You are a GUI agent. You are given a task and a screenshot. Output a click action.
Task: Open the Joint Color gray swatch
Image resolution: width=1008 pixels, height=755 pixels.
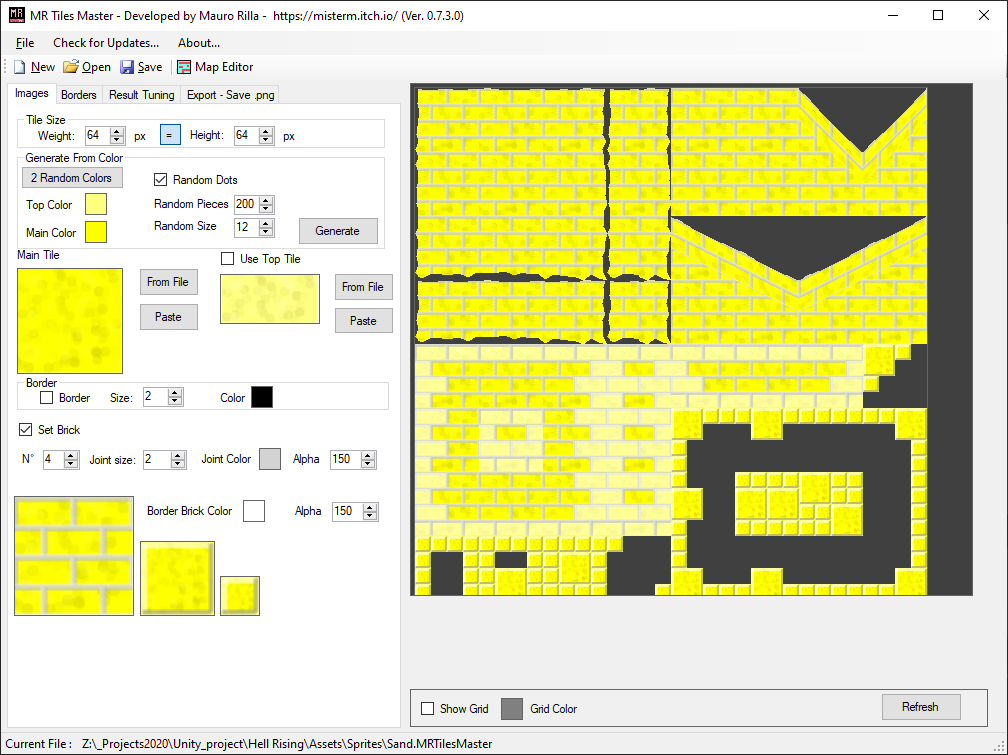(x=270, y=459)
